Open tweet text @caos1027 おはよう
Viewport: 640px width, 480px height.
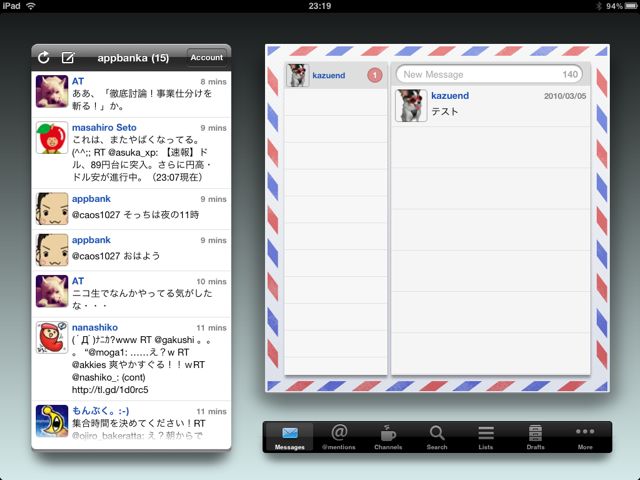(x=116, y=256)
